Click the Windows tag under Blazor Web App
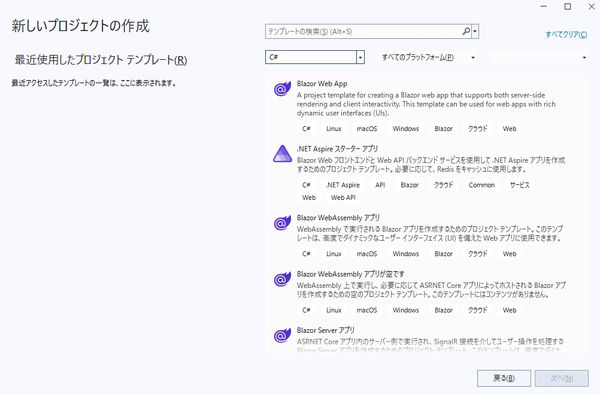Viewport: 600px width, 395px height. [x=406, y=129]
